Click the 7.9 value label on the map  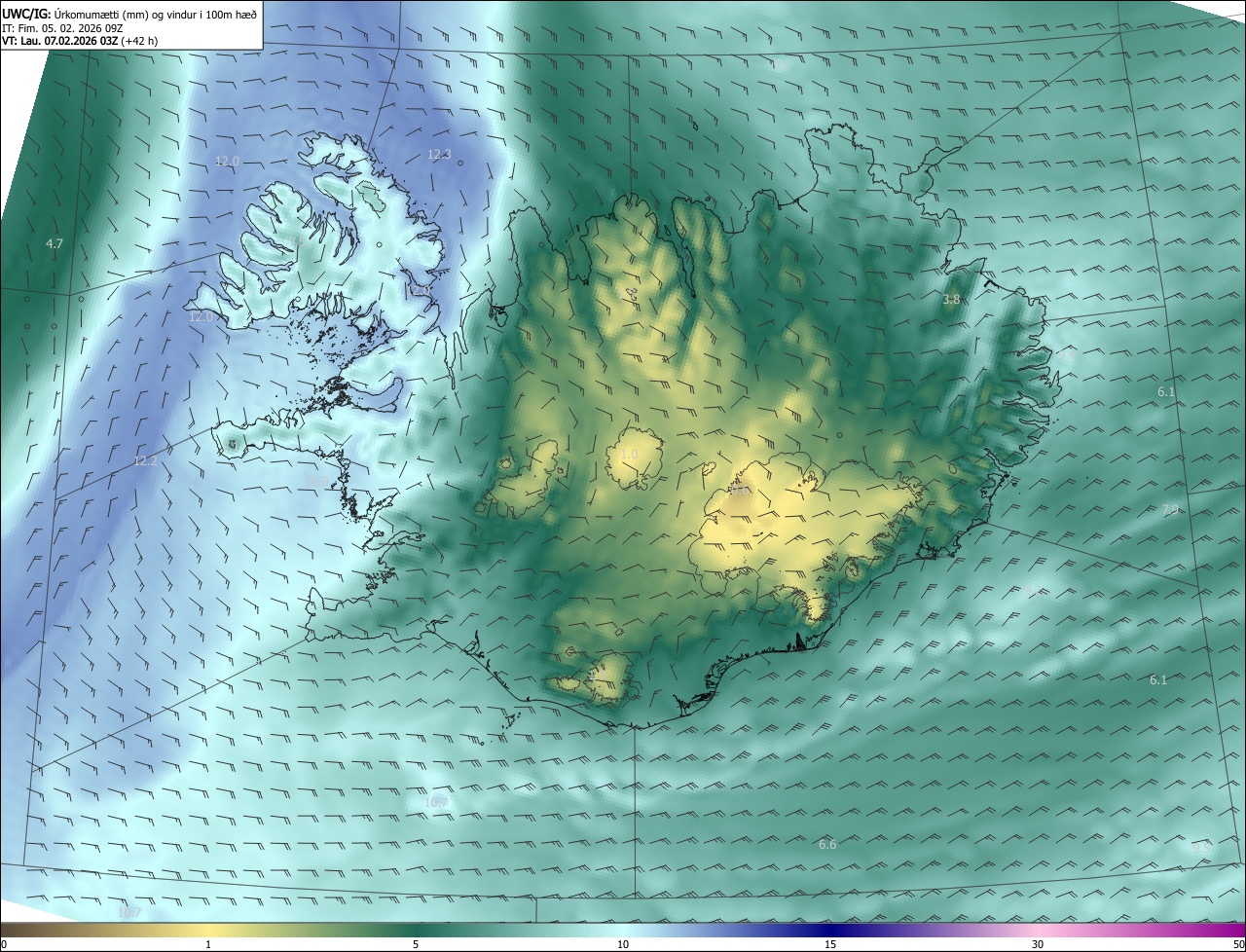click(1170, 509)
